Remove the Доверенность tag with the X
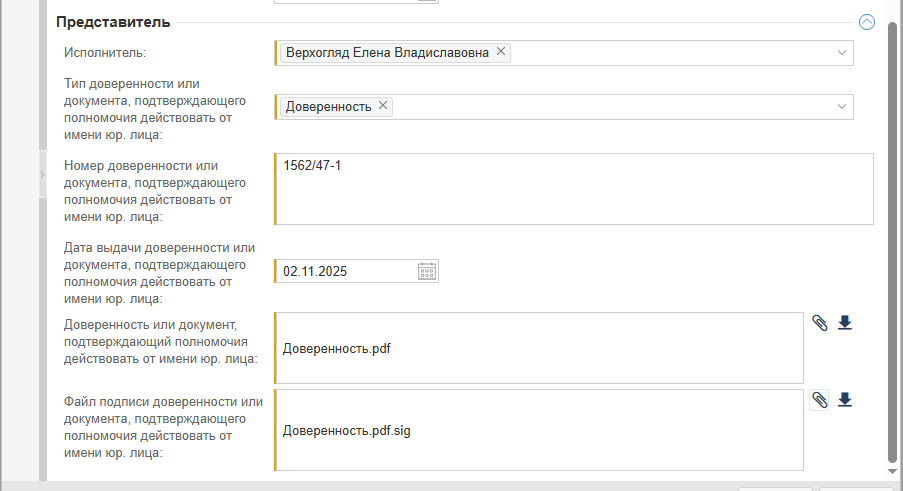Screen dimensions: 903x491 tap(383, 106)
